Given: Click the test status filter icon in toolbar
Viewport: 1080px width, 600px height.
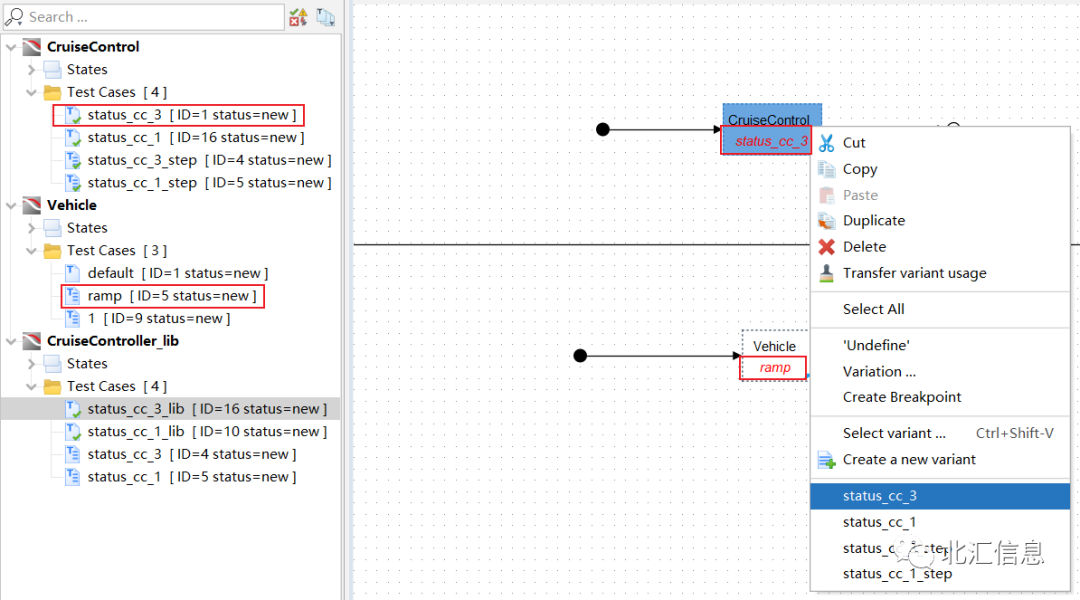Looking at the screenshot, I should tap(298, 16).
